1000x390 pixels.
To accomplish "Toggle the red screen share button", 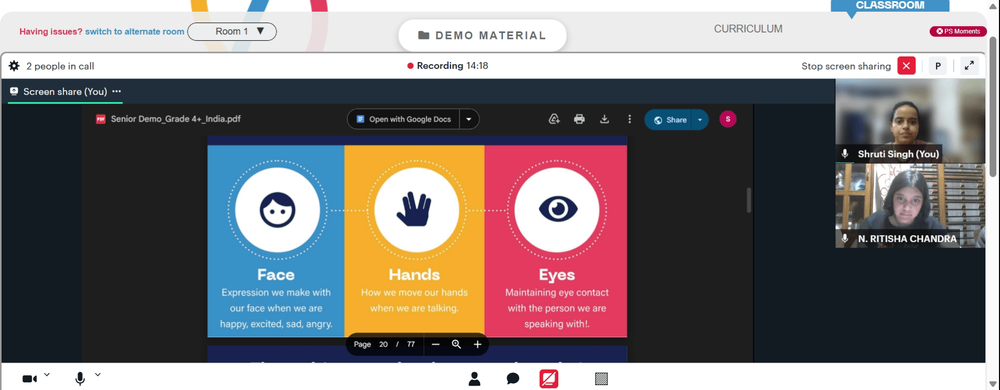I will [x=549, y=379].
